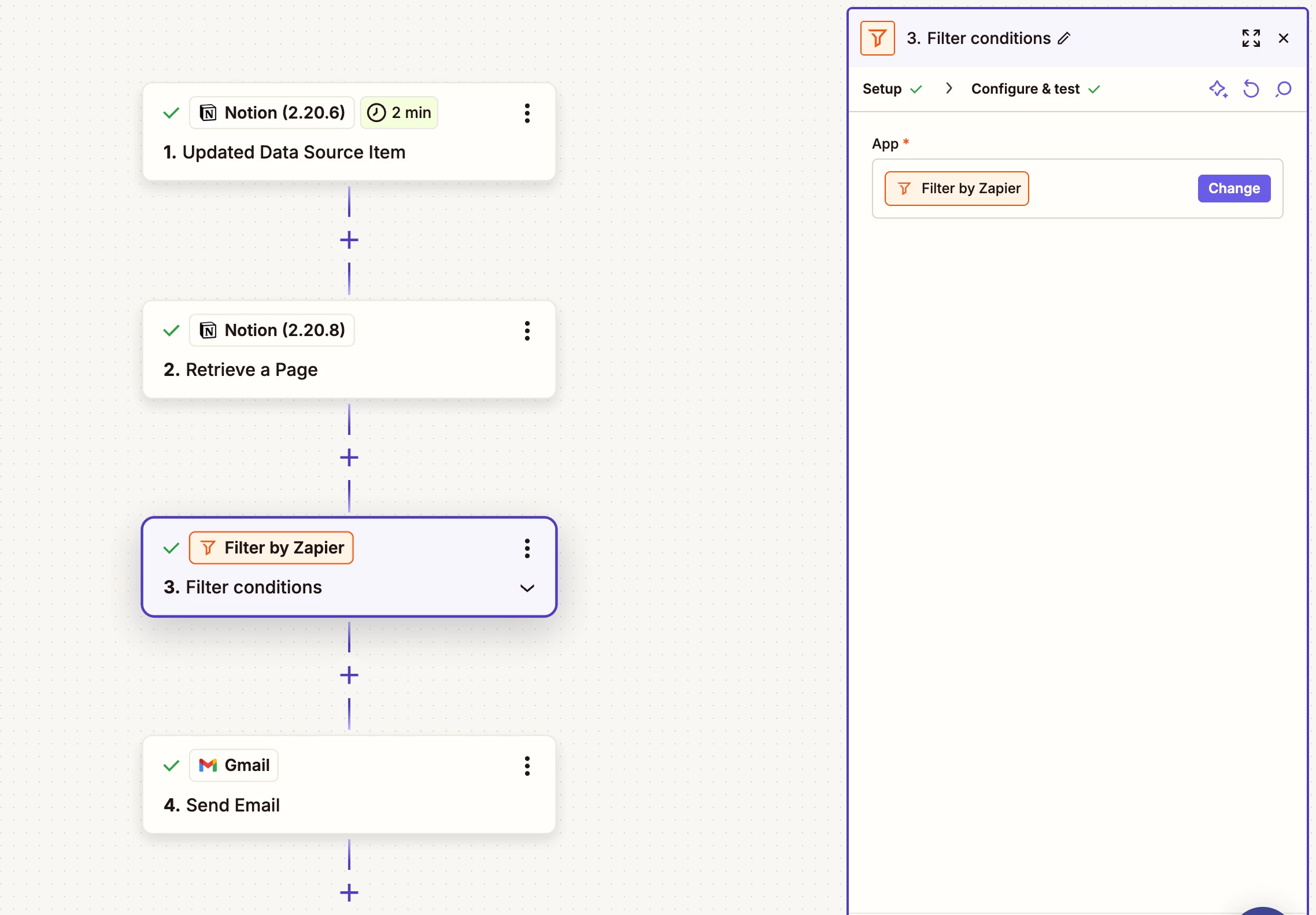Expand the side panel to full screen
This screenshot has width=1316, height=915.
point(1251,38)
